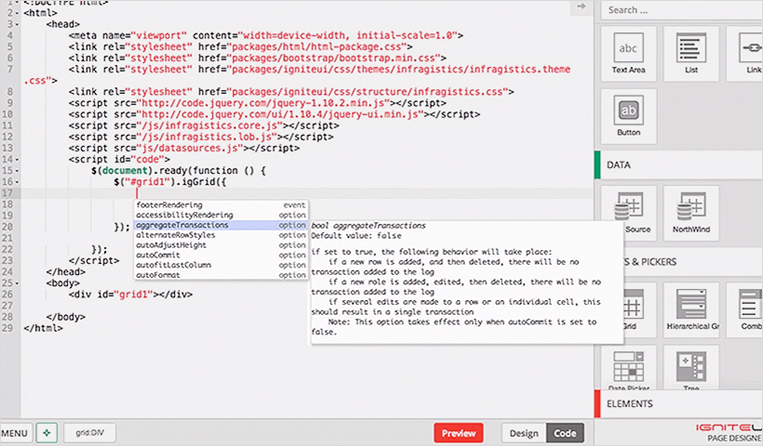Fold the head tag on line 3
The width and height of the screenshot is (763, 446).
click(x=23, y=21)
